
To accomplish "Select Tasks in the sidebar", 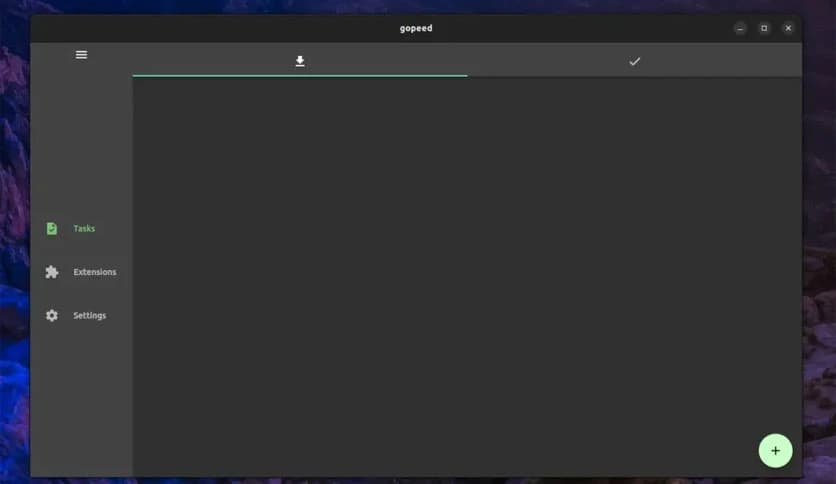I will coord(82,229).
